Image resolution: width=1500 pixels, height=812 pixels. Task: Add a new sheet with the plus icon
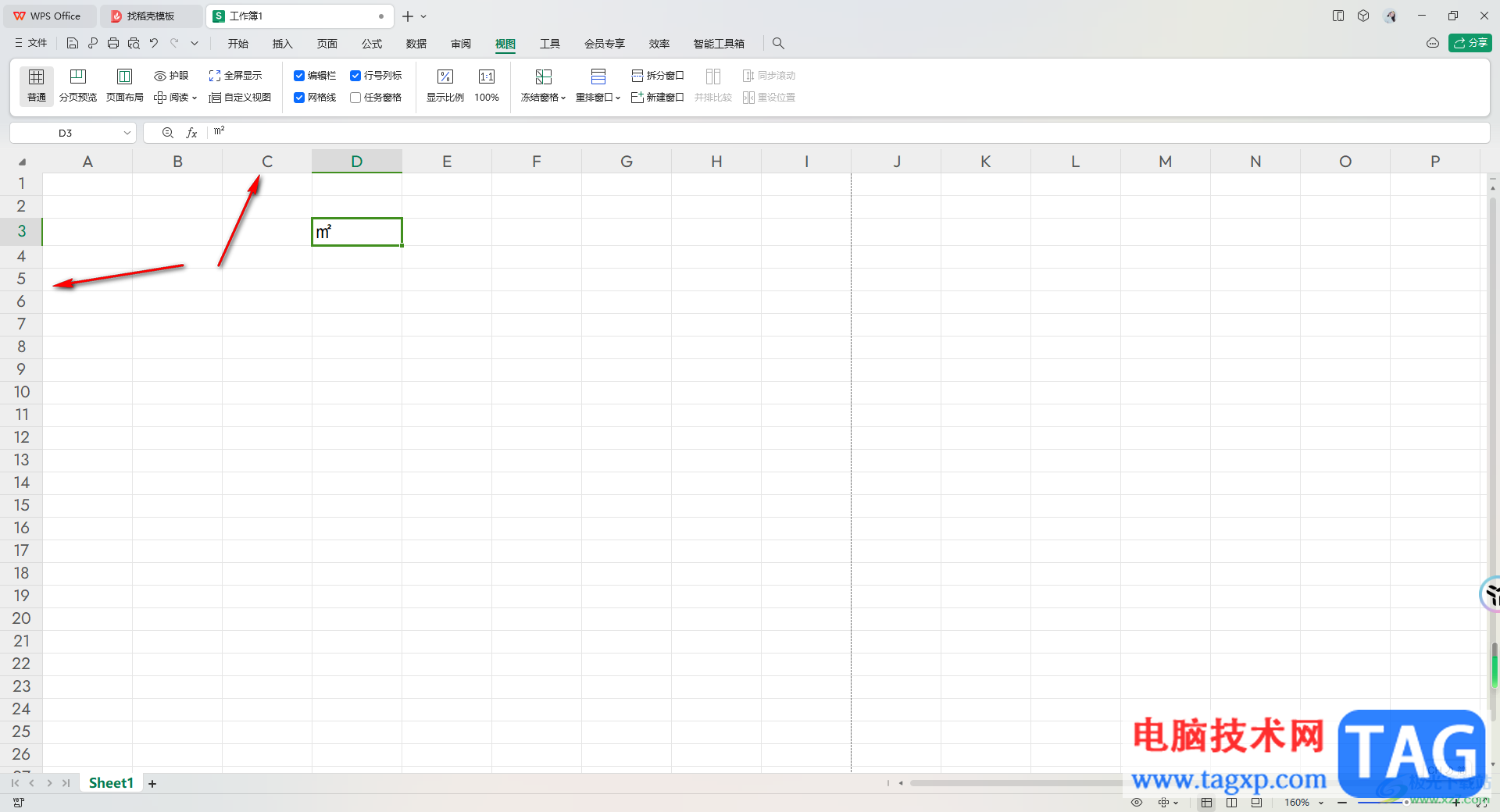[152, 783]
